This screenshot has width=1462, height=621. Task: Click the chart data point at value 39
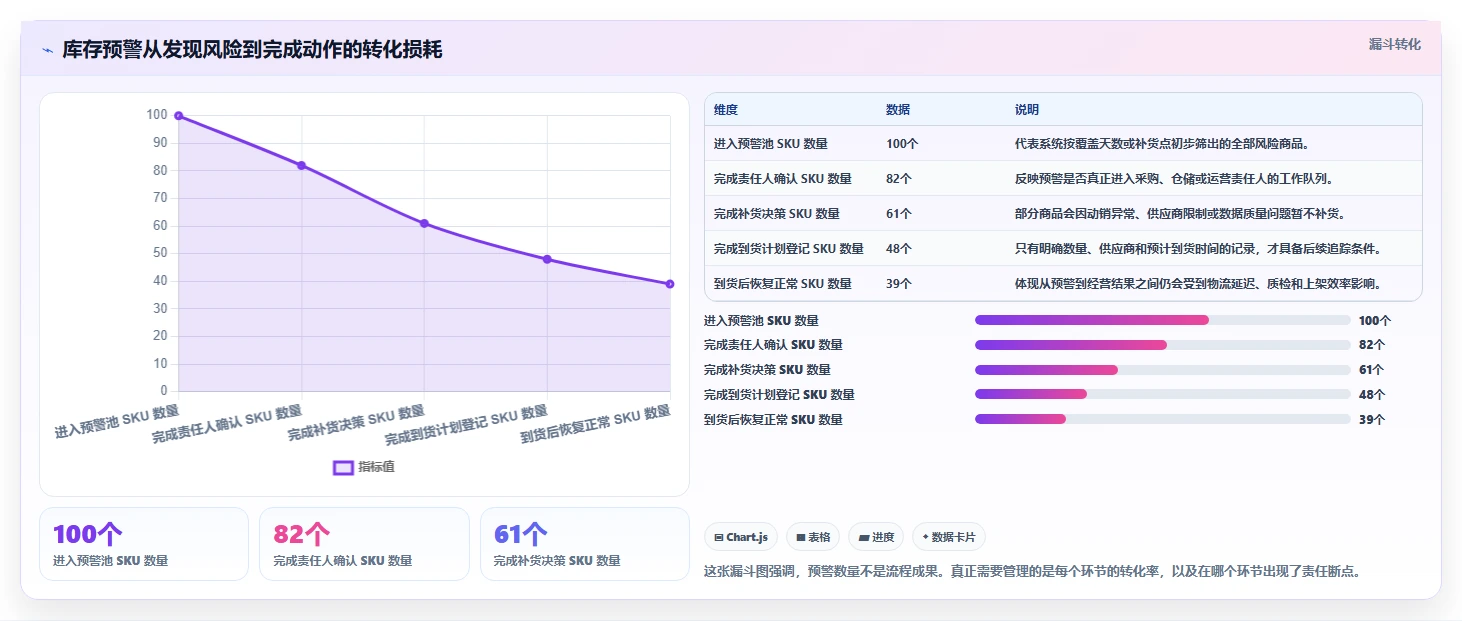pyautogui.click(x=670, y=284)
